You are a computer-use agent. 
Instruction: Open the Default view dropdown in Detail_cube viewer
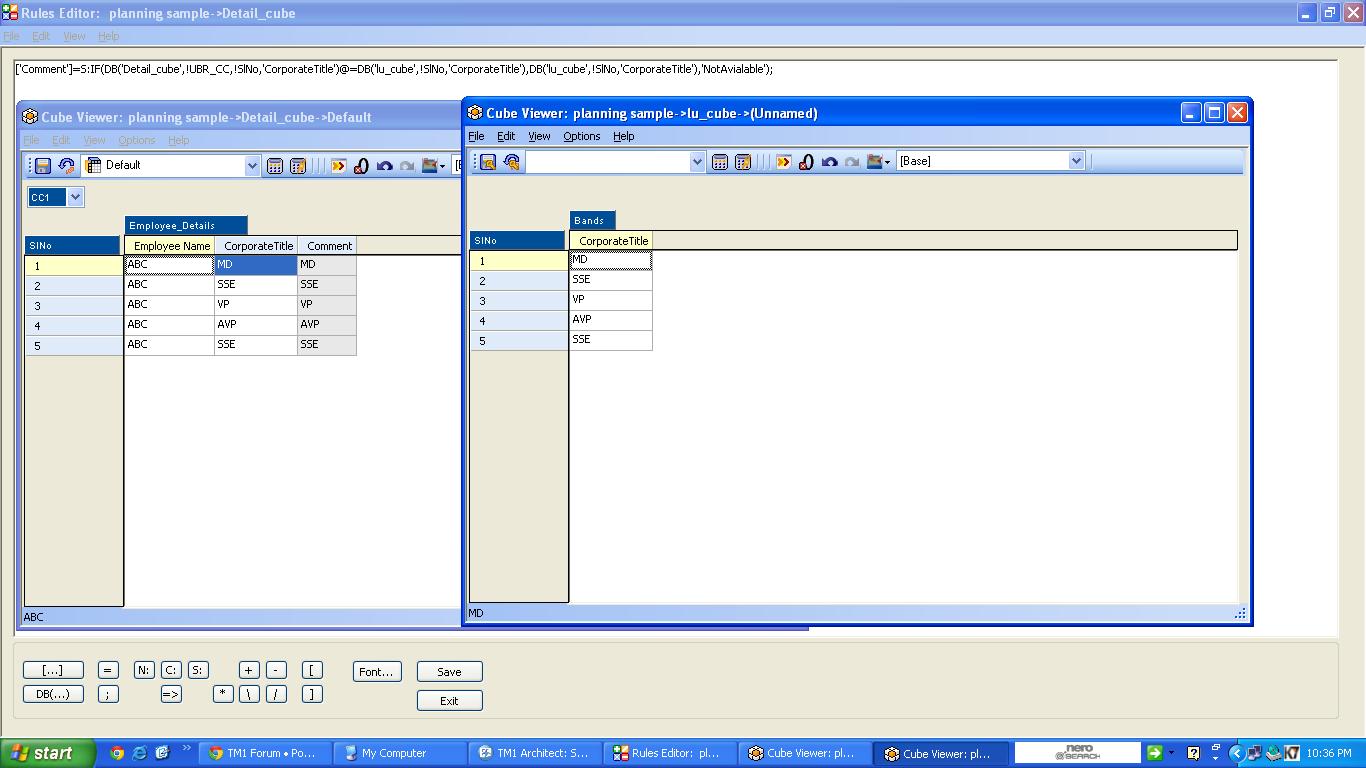(x=252, y=165)
